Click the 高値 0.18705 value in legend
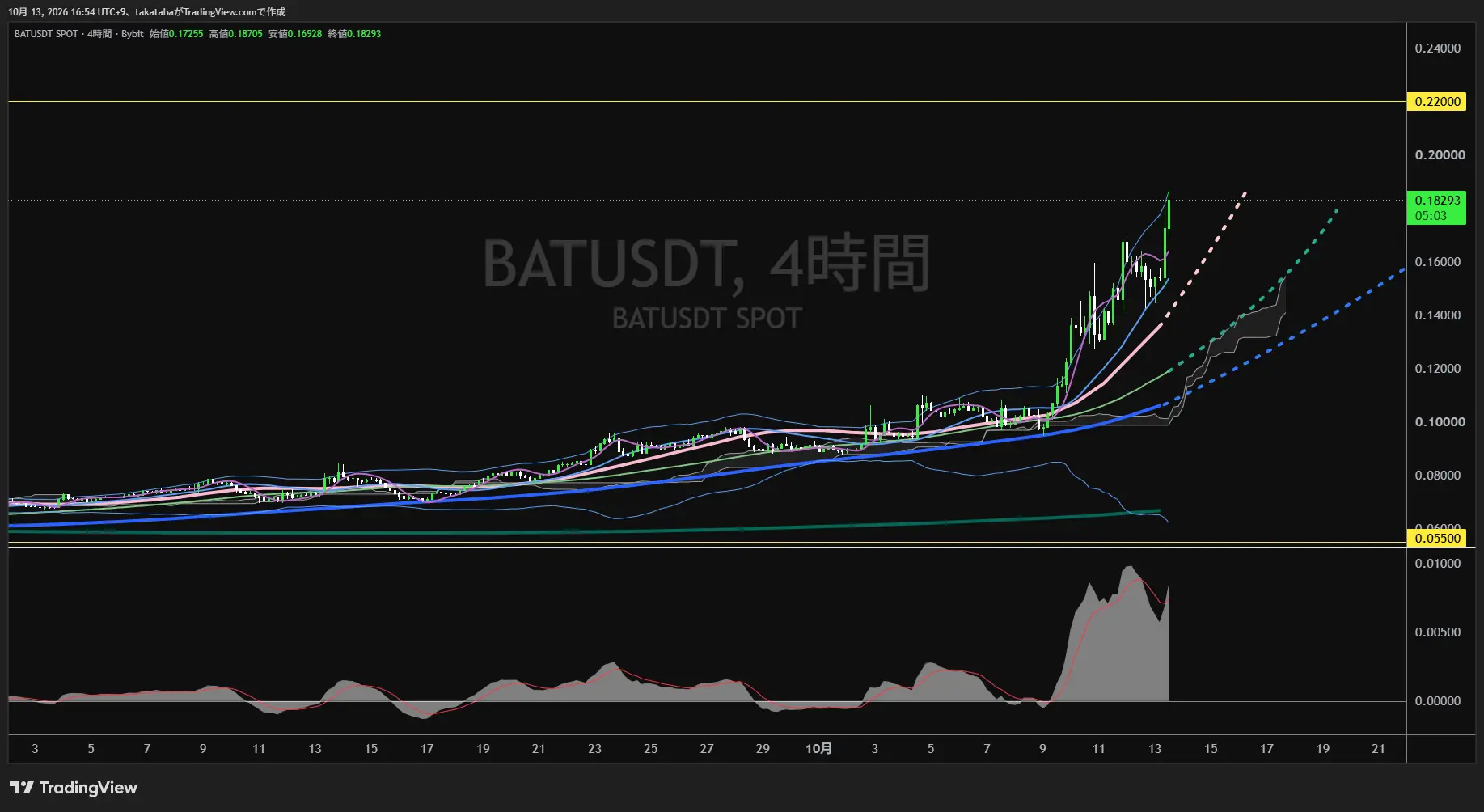Screen dimensions: 1484x812 [236, 34]
